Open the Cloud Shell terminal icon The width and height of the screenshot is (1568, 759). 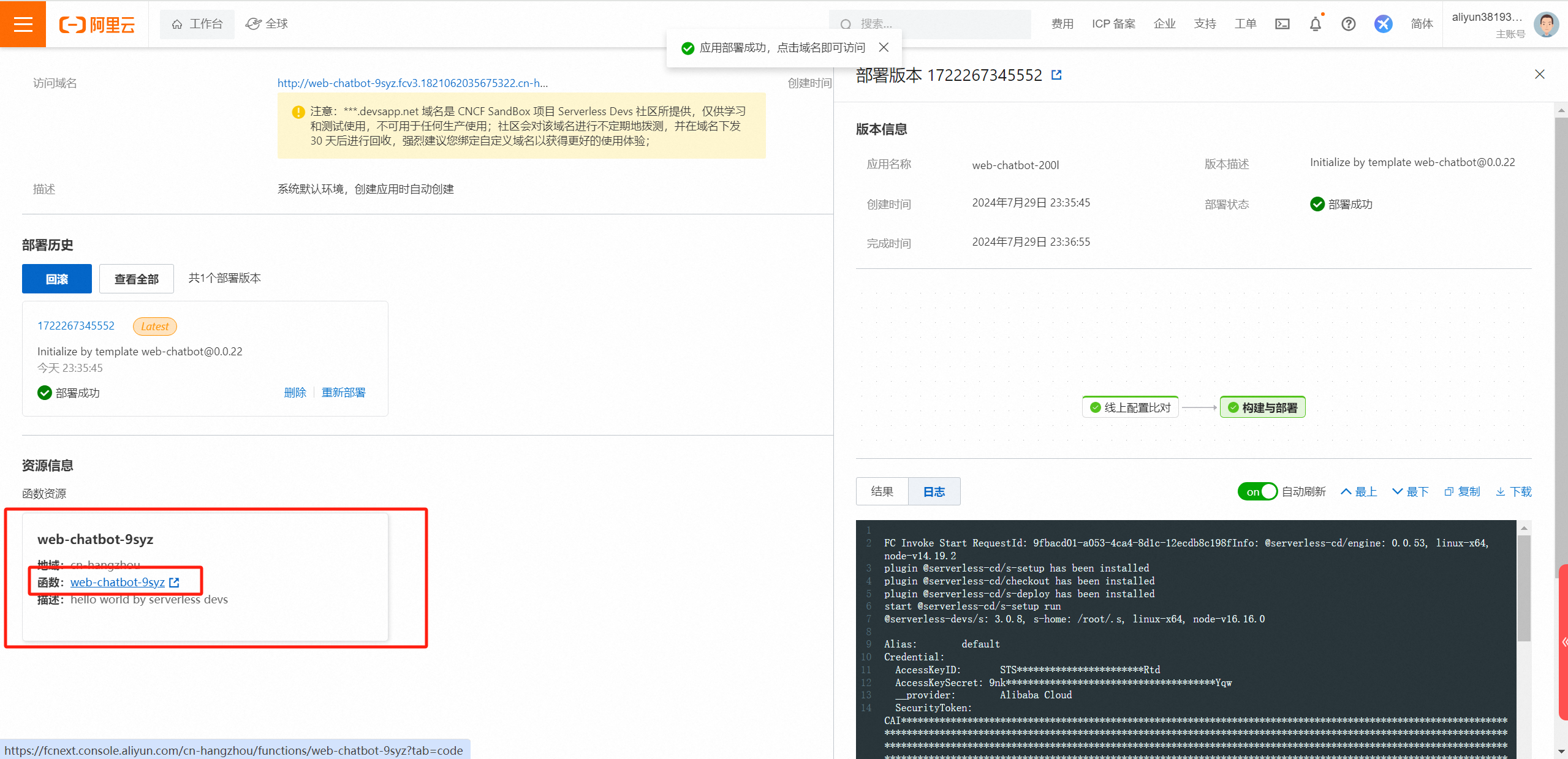pyautogui.click(x=1282, y=24)
